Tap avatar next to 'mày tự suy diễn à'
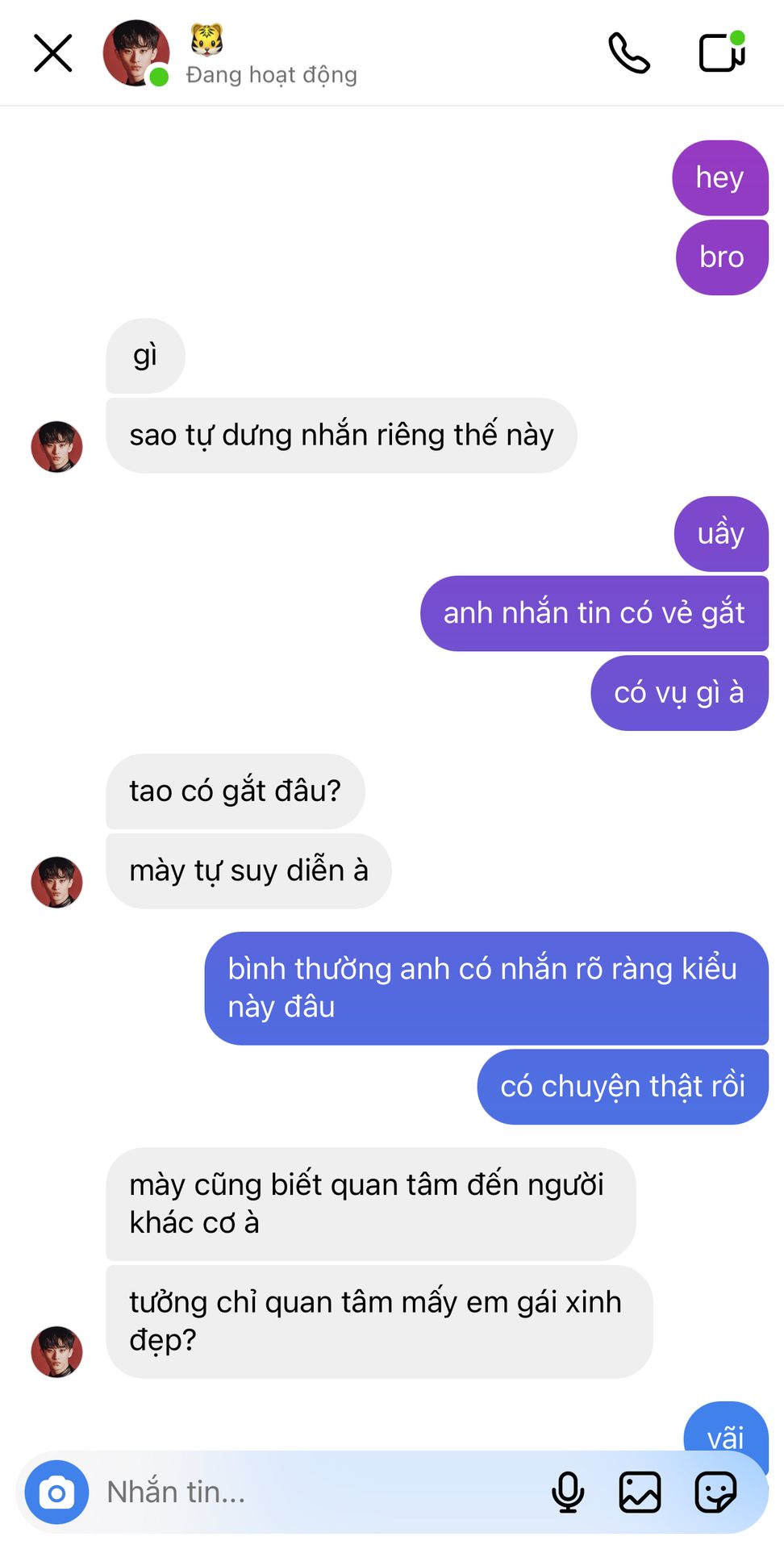 point(56,882)
